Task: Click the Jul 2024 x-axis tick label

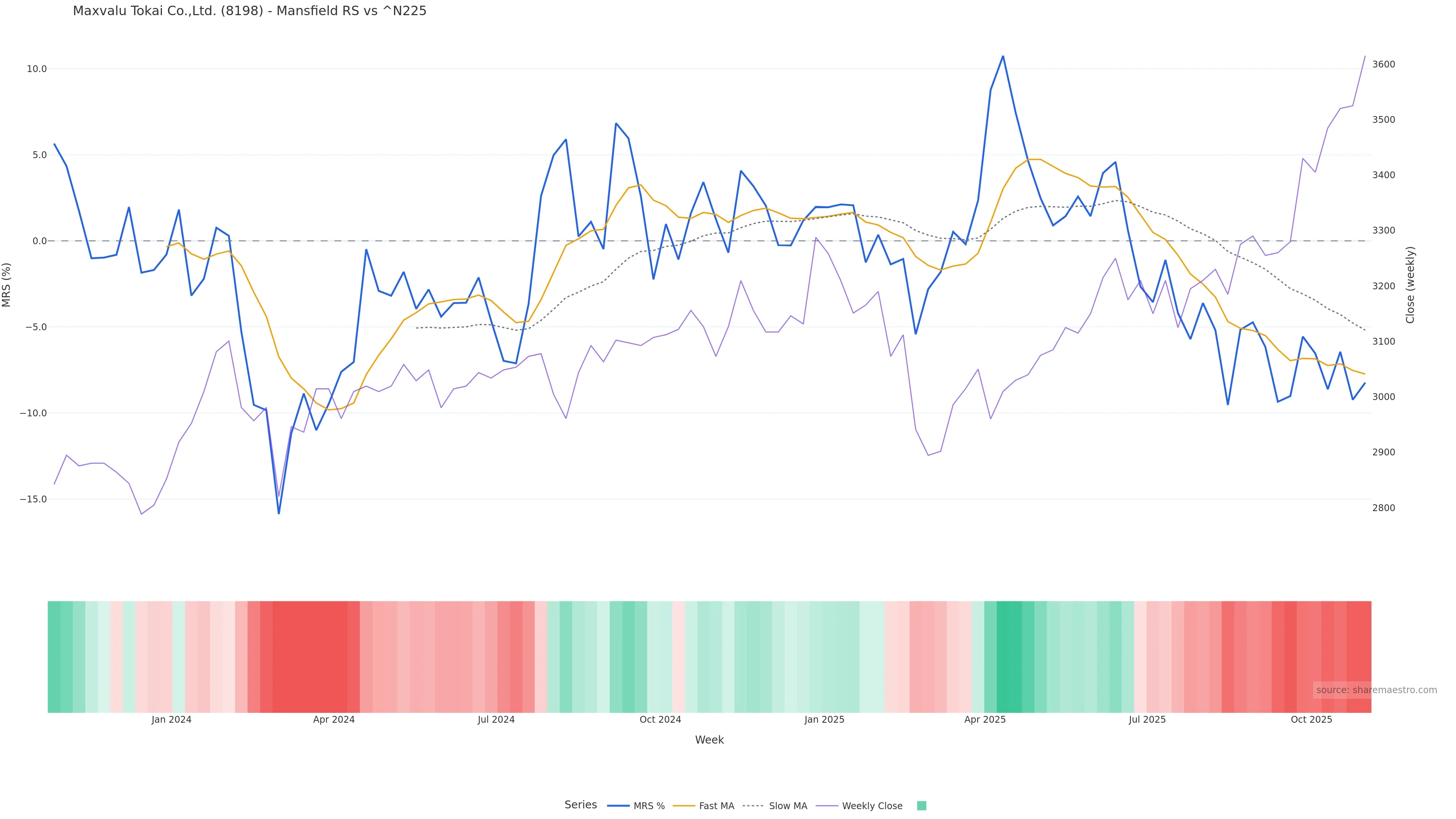Action: tap(496, 720)
